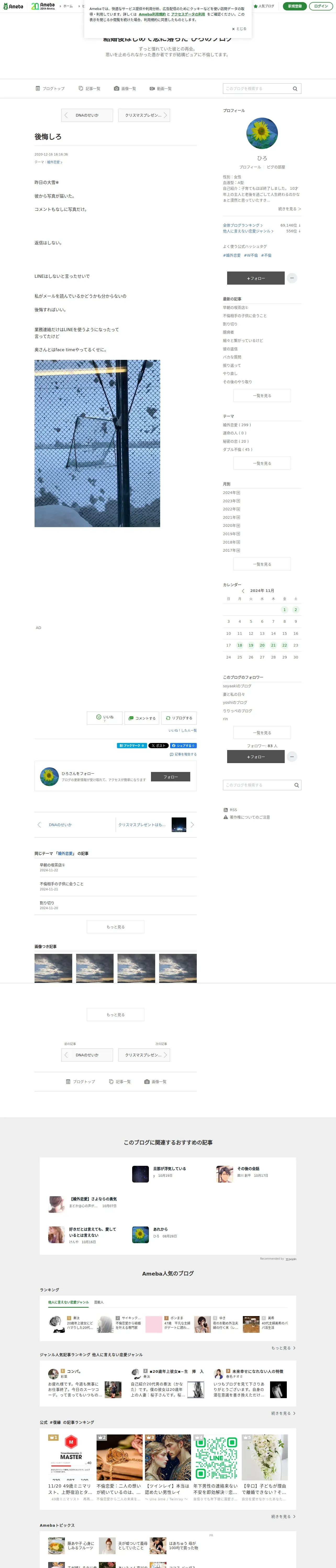Click フォロー button in ひろさんをフォロー box
Image resolution: width=336 pixels, height=1568 pixels.
170,777
